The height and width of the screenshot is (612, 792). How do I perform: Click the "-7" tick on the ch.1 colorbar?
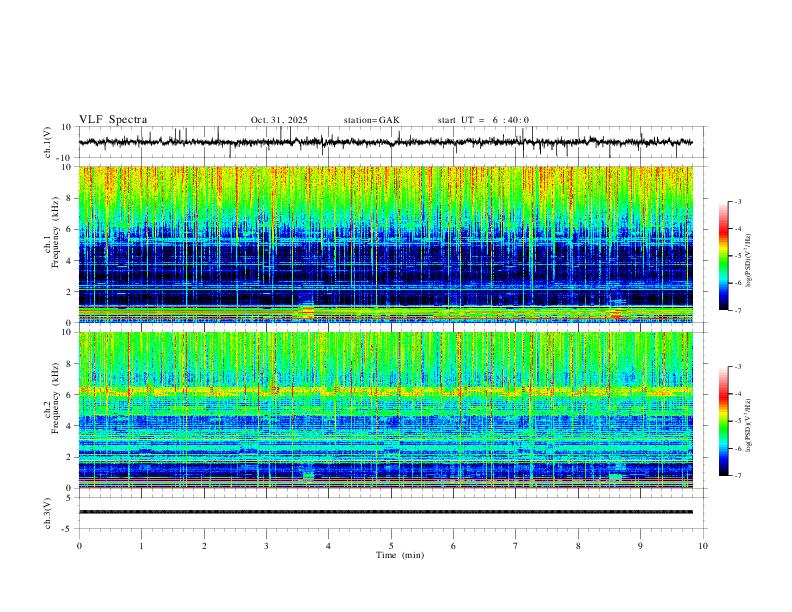point(737,311)
